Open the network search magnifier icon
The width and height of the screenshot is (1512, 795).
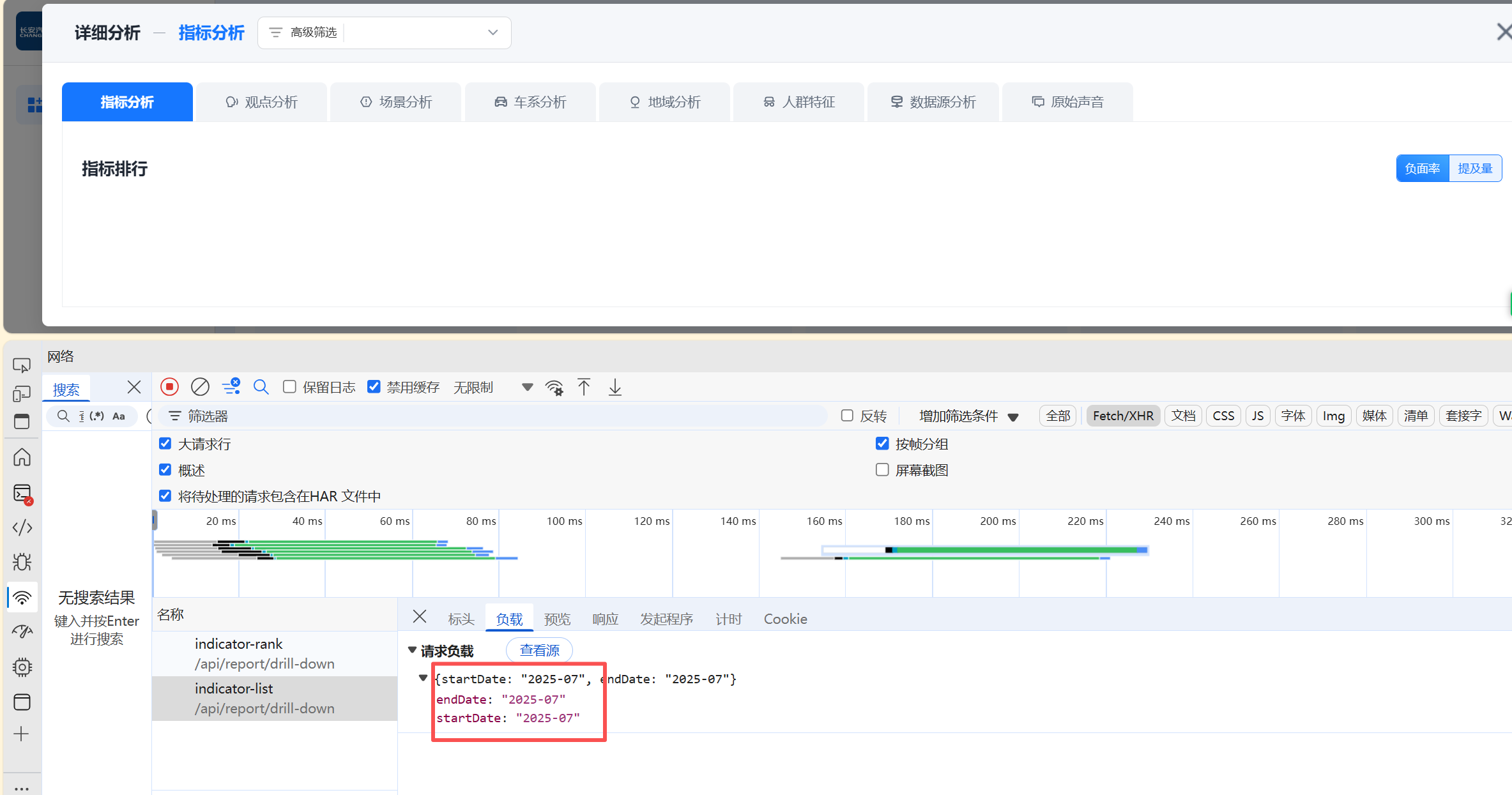point(261,387)
